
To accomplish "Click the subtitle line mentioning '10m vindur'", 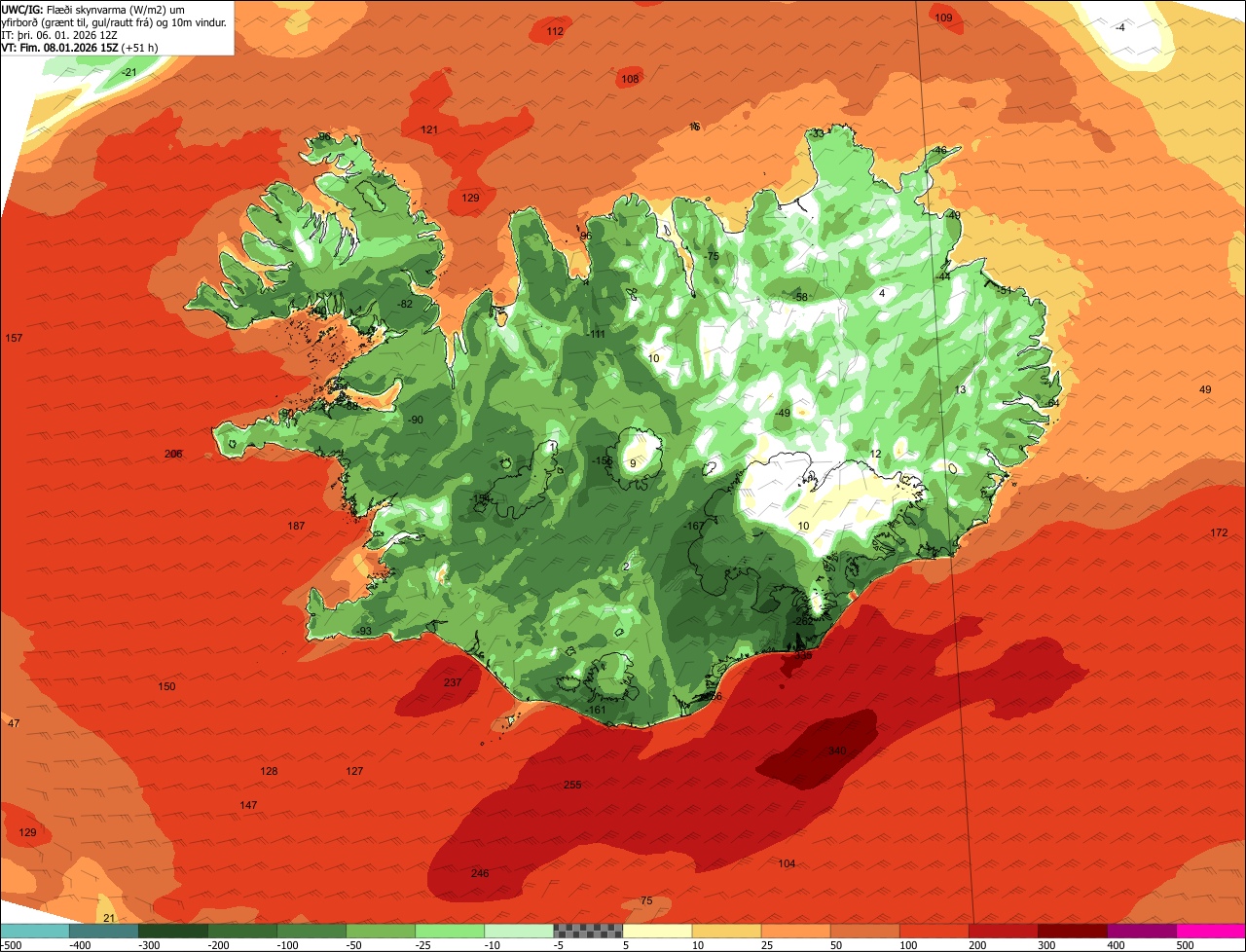I will pos(114,21).
